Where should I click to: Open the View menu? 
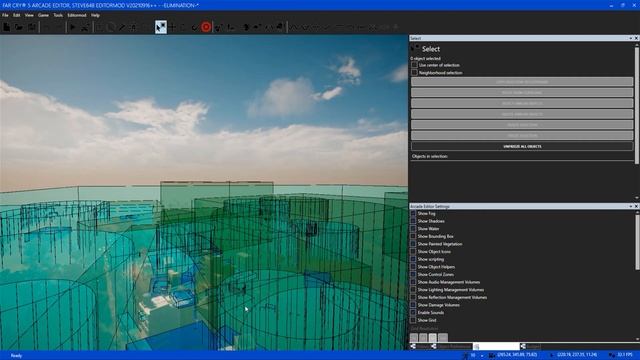click(x=29, y=15)
